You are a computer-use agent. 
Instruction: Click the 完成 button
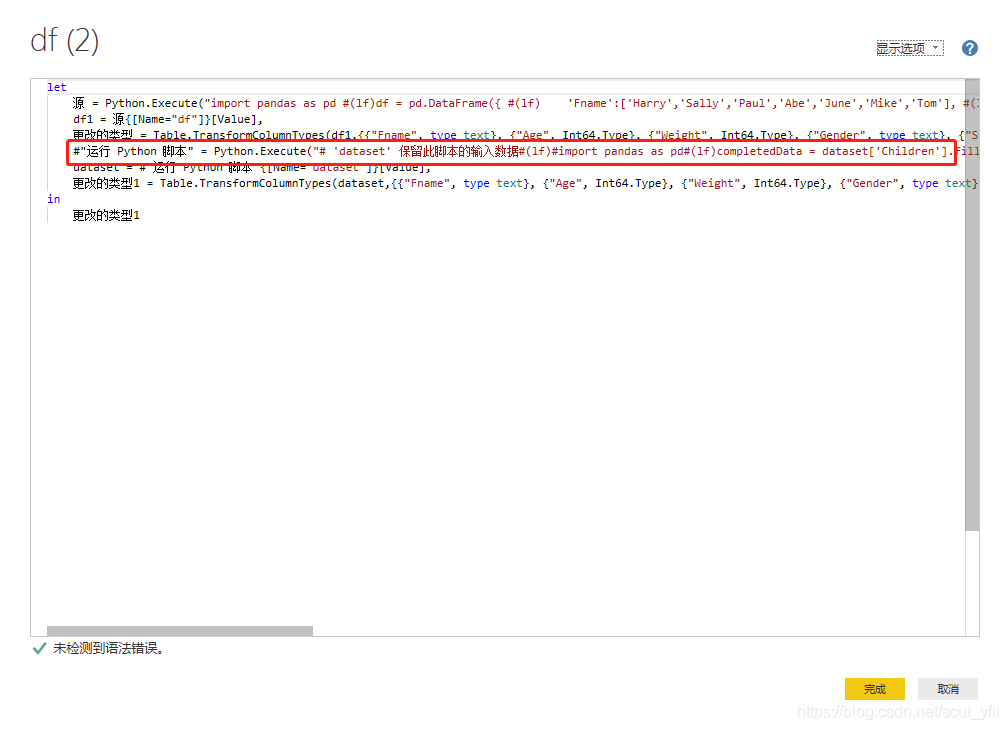click(x=874, y=689)
